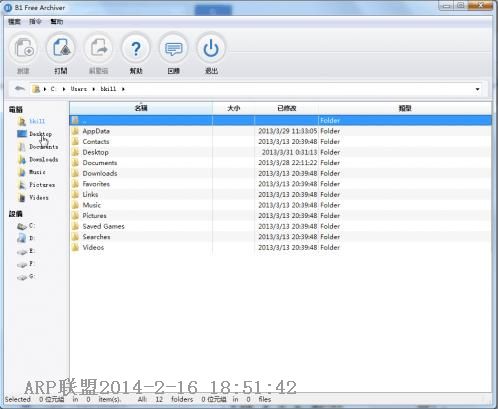Select the Music folder in the file list
Image resolution: width=498 pixels, height=409 pixels.
[280, 205]
